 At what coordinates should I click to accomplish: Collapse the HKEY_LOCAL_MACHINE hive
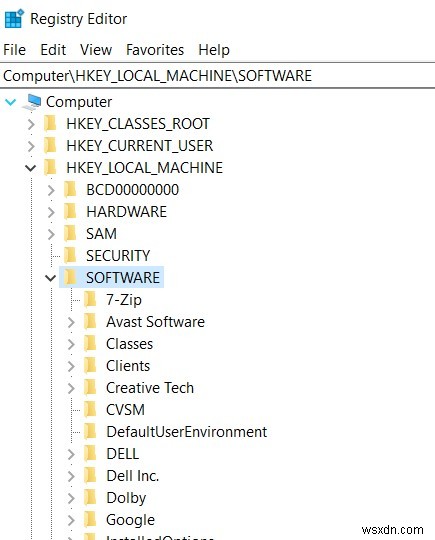[31, 168]
